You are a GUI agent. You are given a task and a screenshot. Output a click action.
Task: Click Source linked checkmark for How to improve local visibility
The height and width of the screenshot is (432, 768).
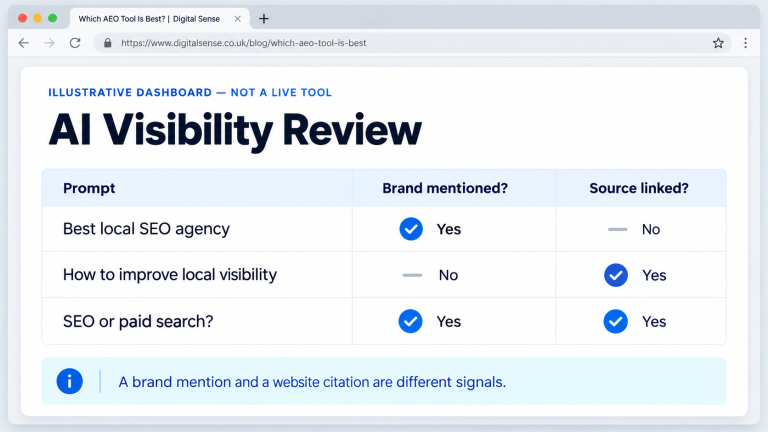(616, 275)
